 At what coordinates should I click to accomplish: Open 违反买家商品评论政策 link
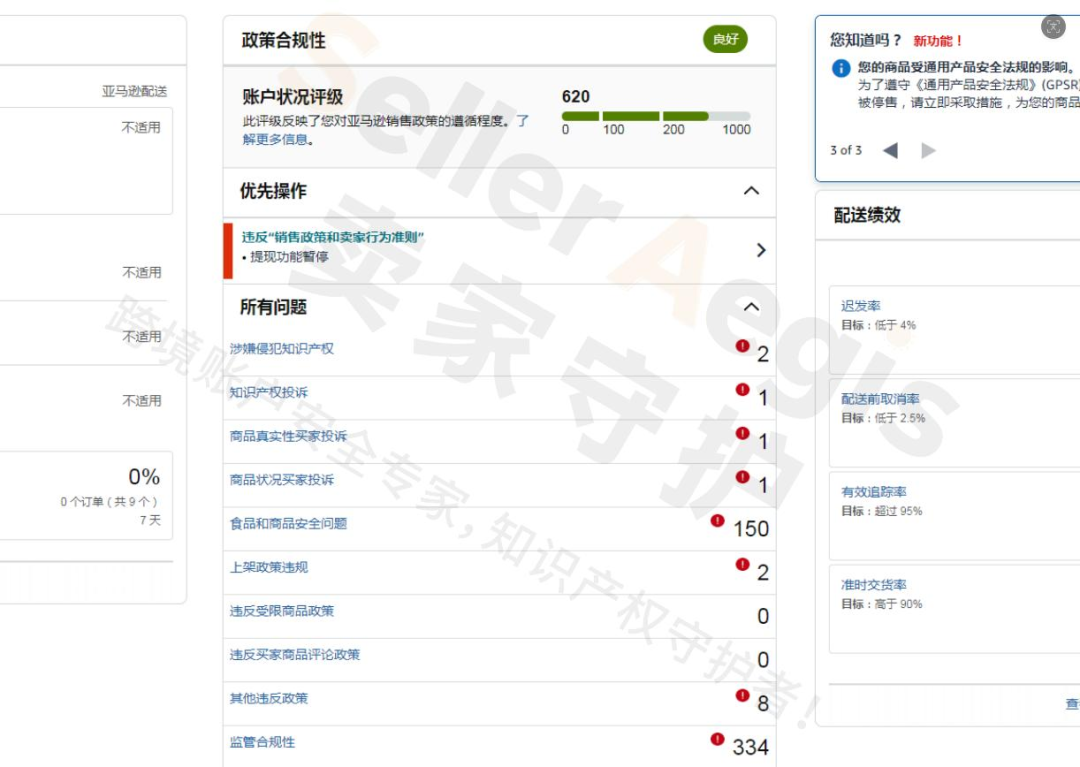[x=295, y=654]
